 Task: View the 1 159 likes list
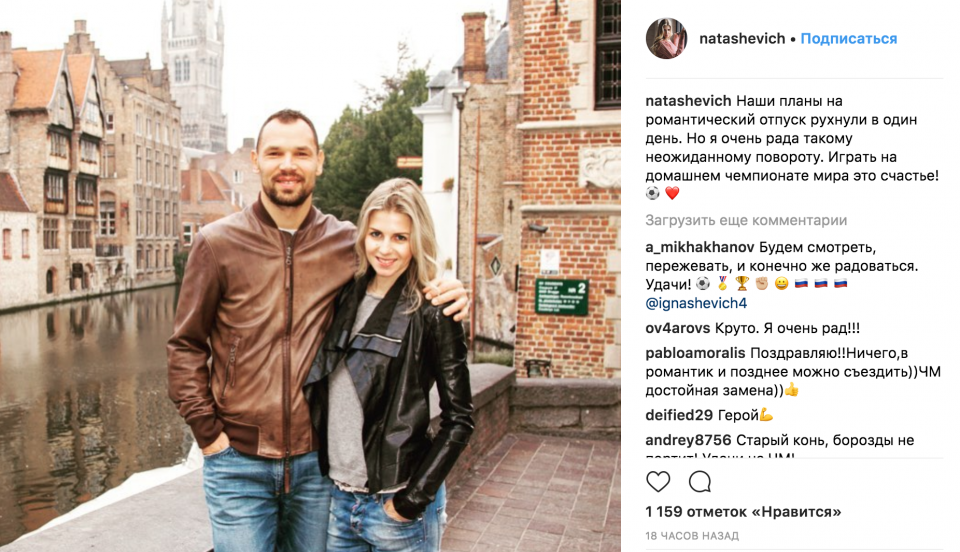743,512
